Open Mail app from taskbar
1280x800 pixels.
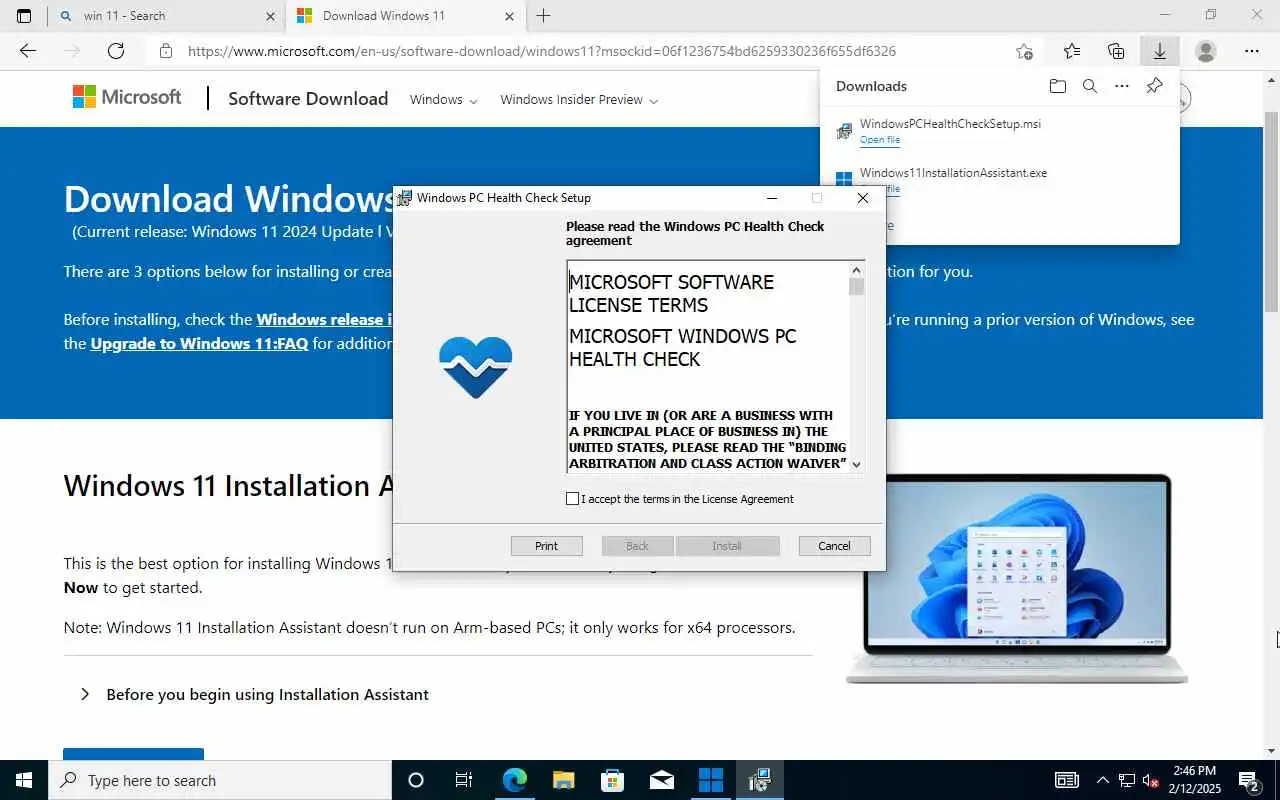point(661,780)
